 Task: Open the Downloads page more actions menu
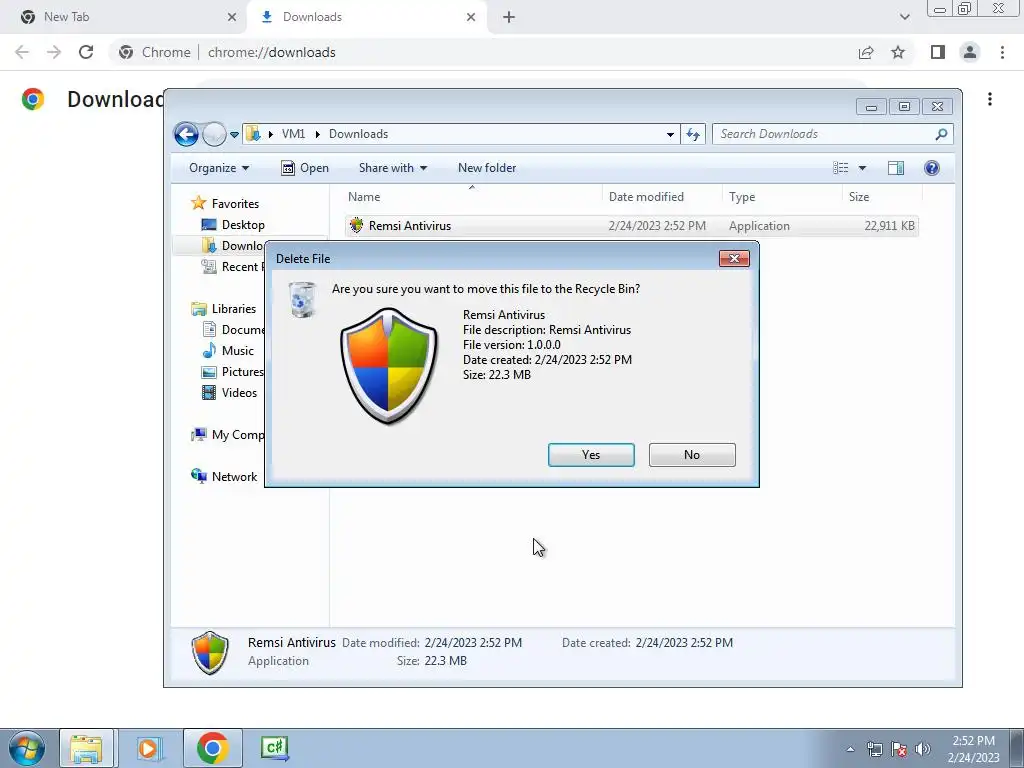tap(990, 99)
